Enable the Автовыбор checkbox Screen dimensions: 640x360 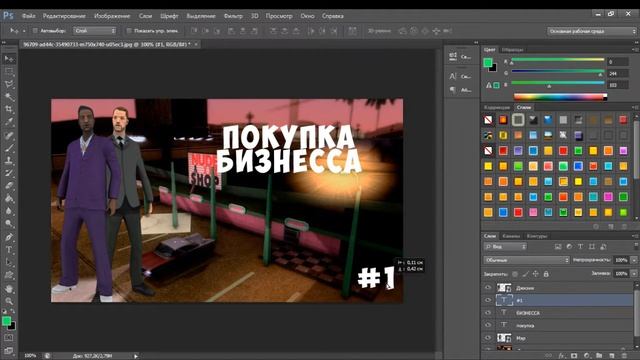(x=35, y=31)
